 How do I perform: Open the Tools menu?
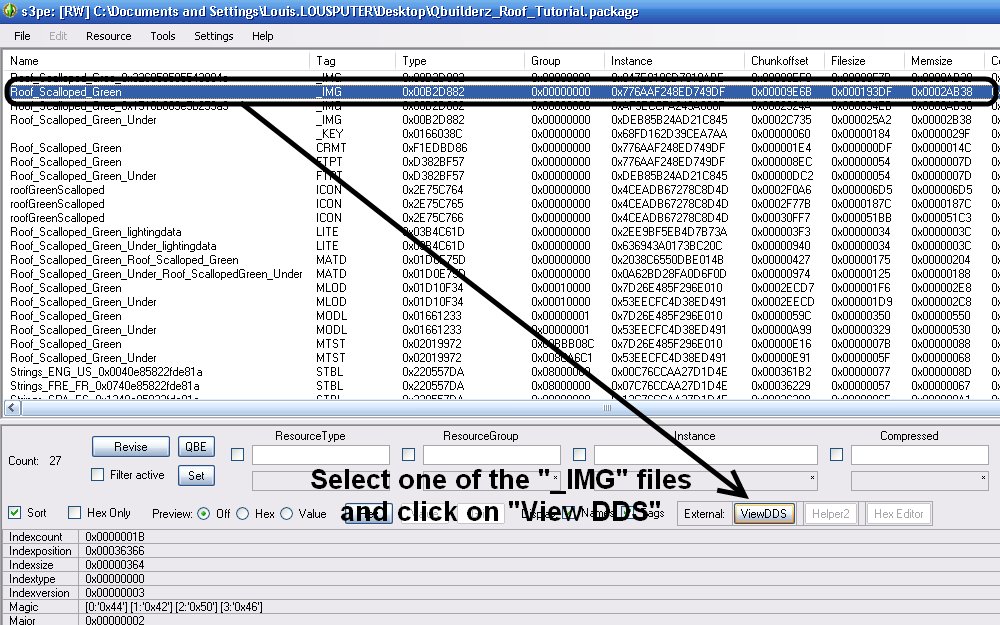[x=163, y=36]
